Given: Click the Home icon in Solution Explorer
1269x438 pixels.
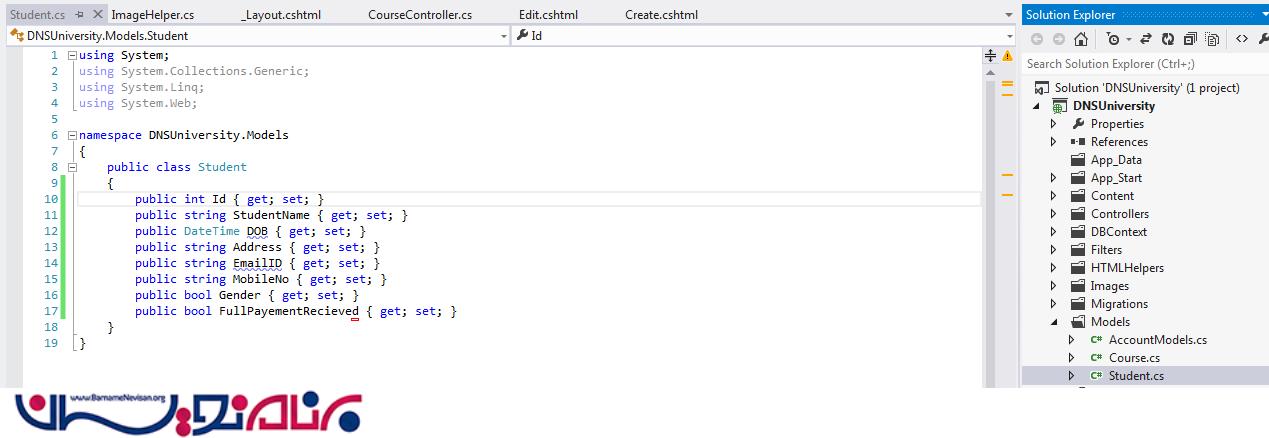Looking at the screenshot, I should point(1081,39).
